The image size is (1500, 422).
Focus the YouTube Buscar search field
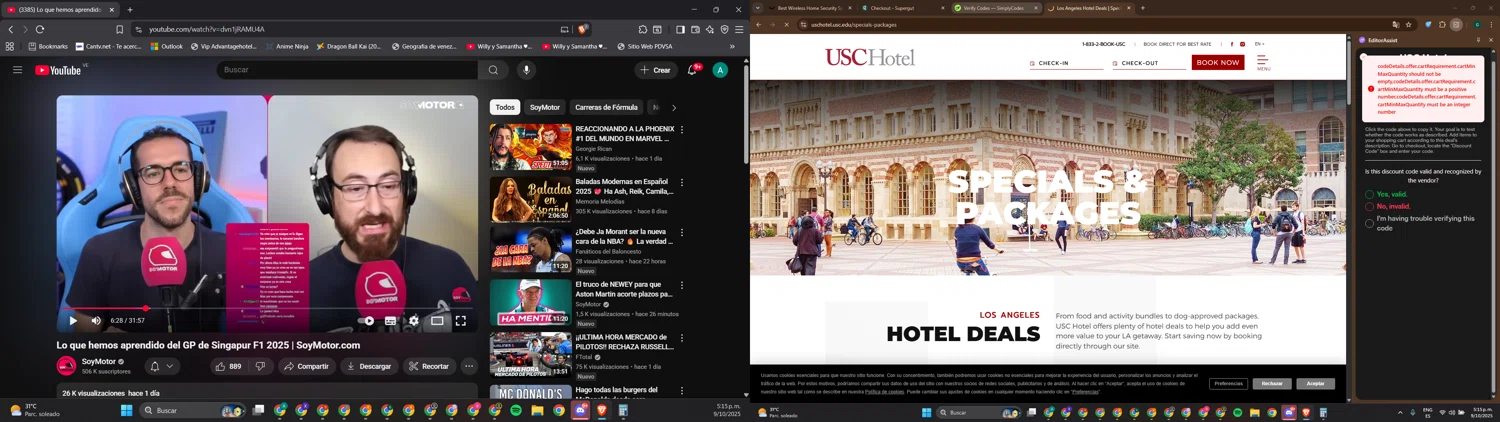pyautogui.click(x=347, y=70)
